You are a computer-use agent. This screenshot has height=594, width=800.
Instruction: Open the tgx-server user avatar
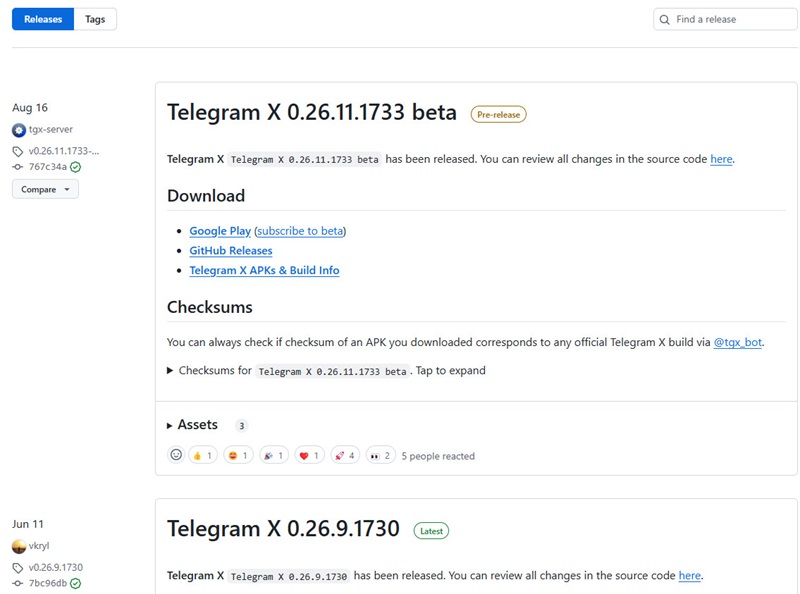click(x=17, y=129)
